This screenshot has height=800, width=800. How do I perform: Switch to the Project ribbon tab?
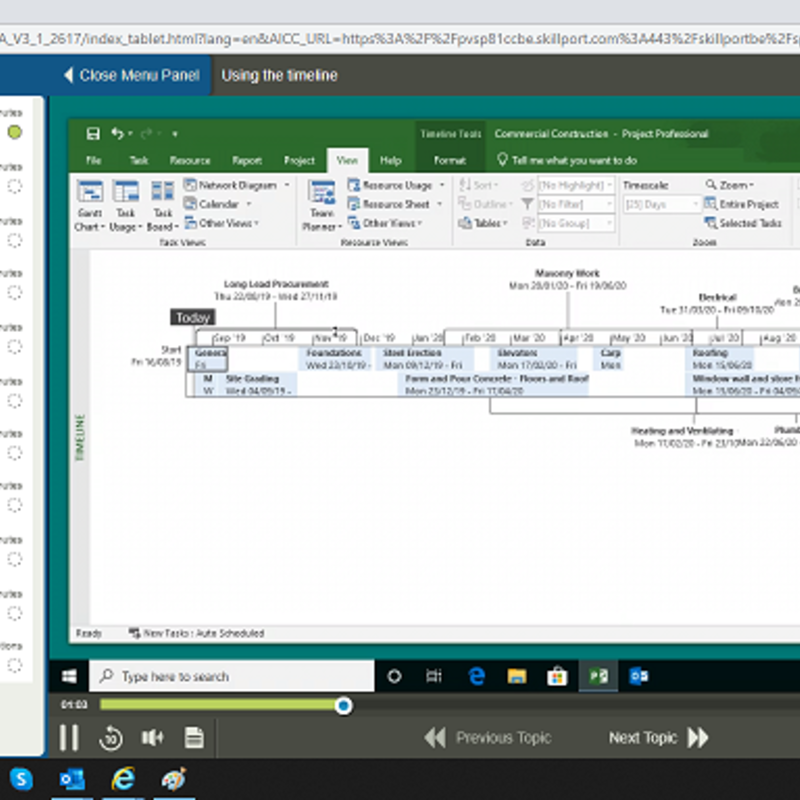pos(299,160)
